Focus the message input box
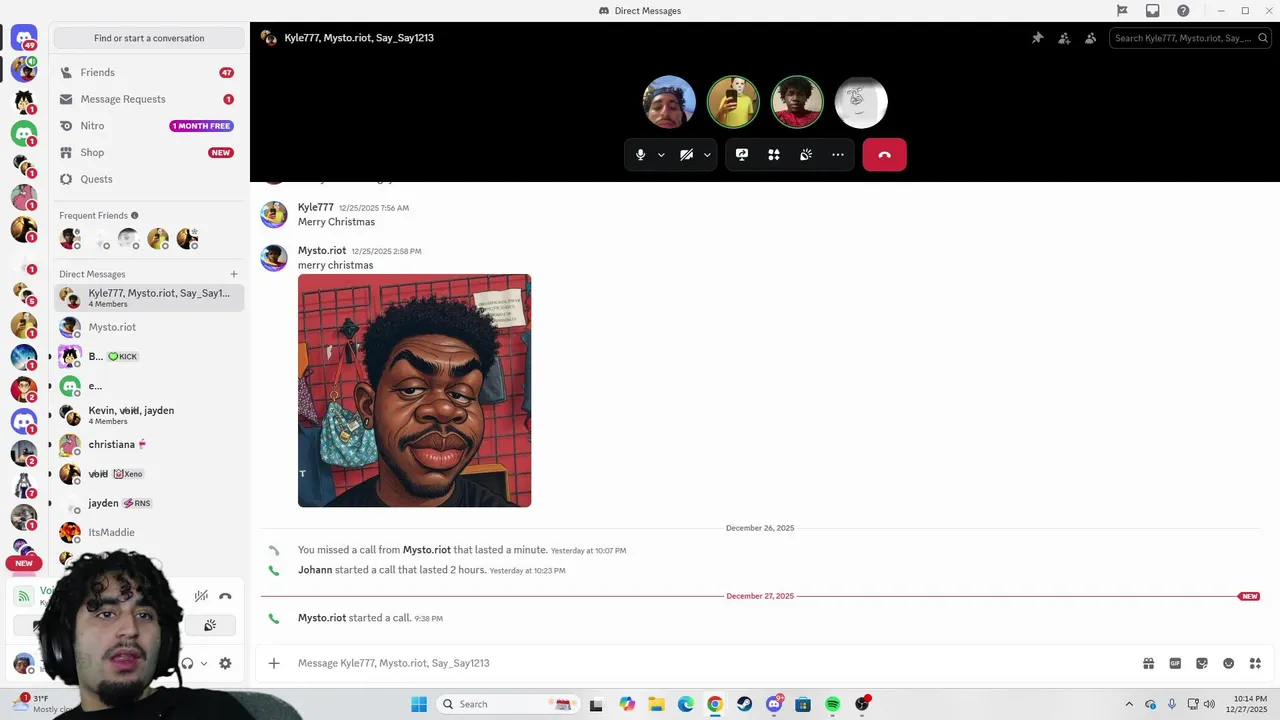This screenshot has width=1280, height=720. (x=715, y=663)
